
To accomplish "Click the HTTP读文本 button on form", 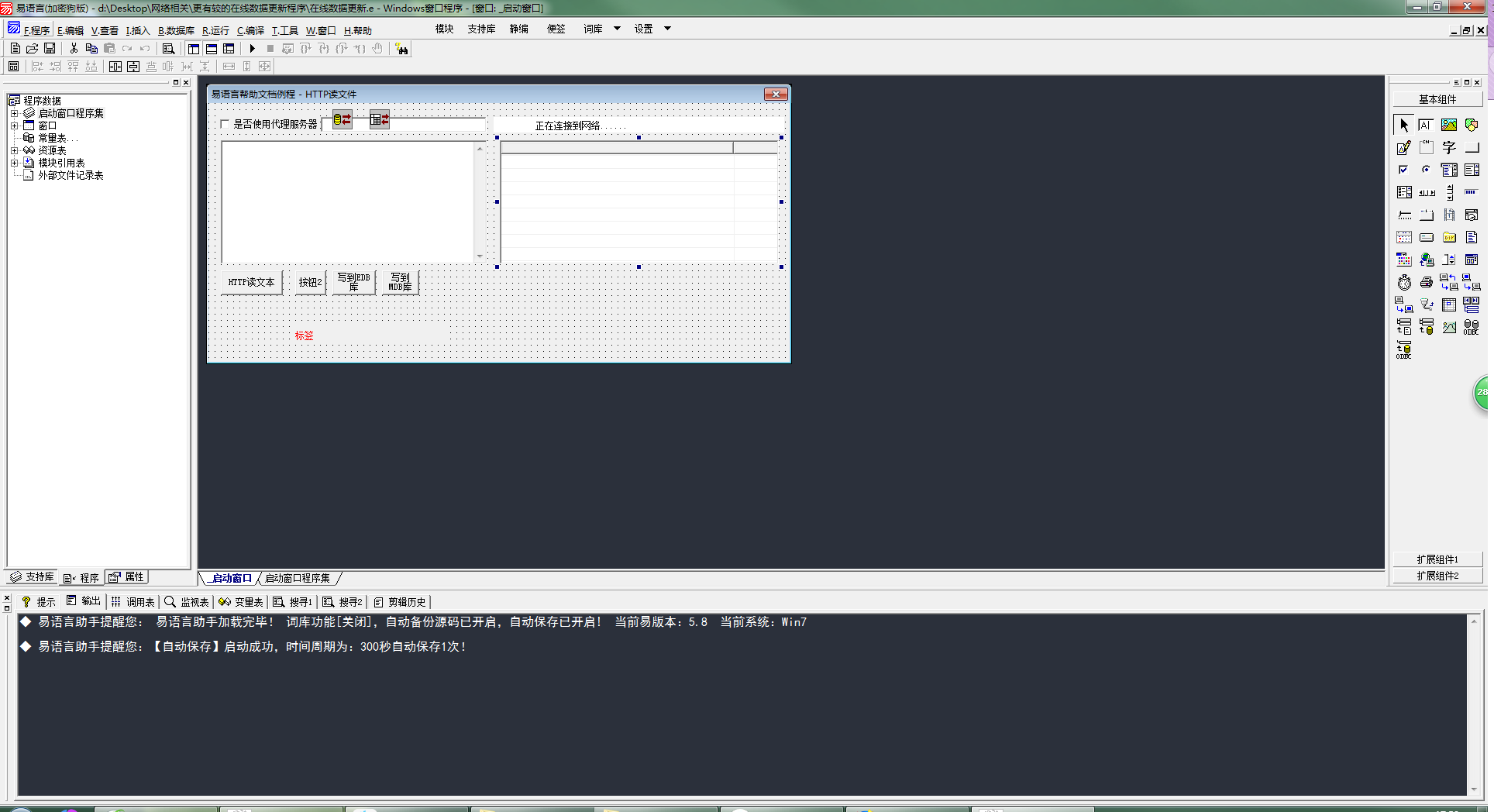I will pos(251,282).
